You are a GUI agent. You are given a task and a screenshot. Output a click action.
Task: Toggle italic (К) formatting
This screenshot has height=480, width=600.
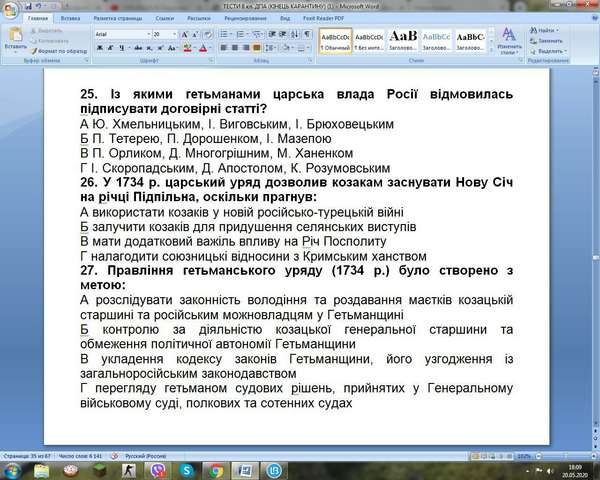coord(111,48)
